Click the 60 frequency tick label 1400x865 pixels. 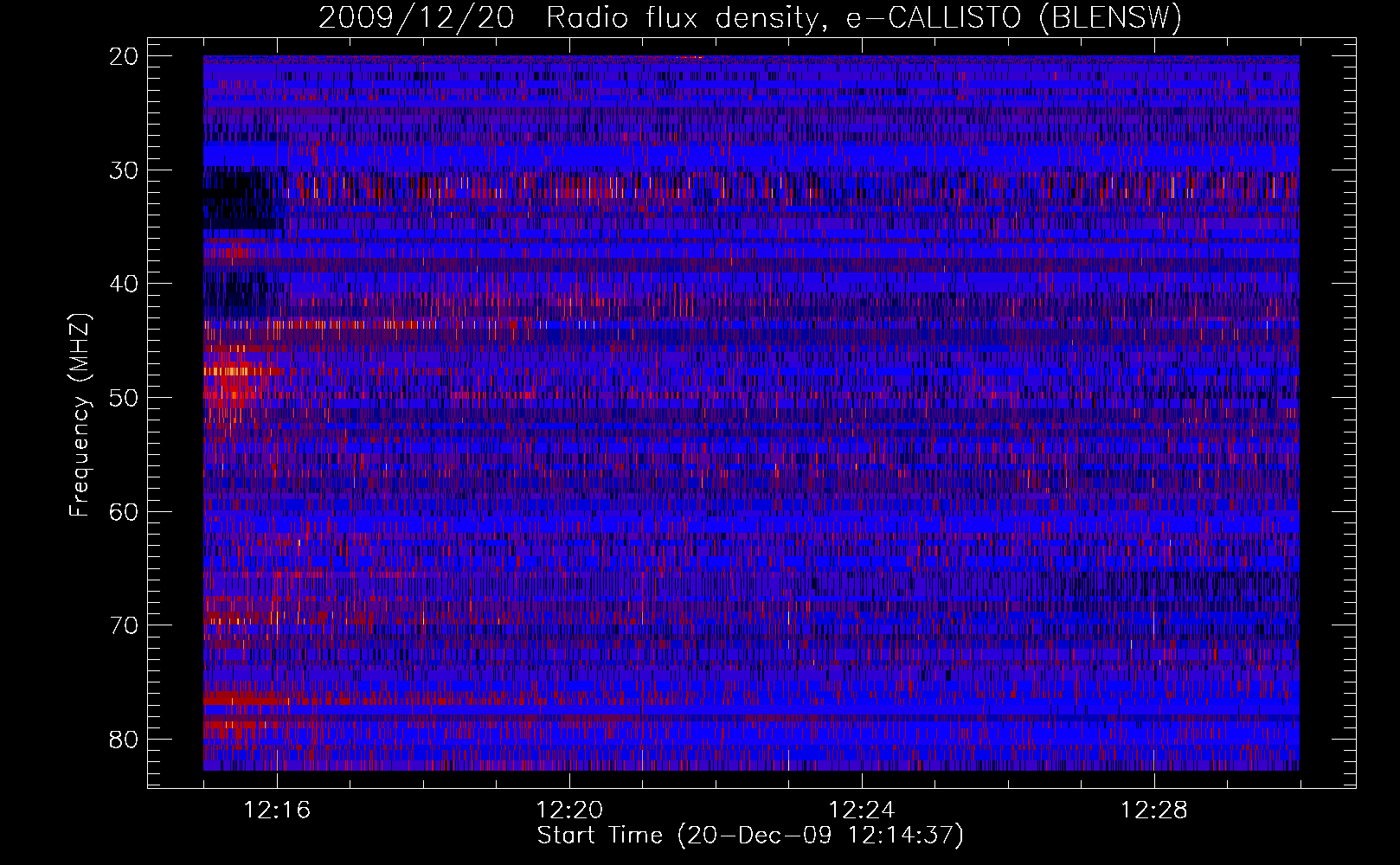pyautogui.click(x=125, y=511)
